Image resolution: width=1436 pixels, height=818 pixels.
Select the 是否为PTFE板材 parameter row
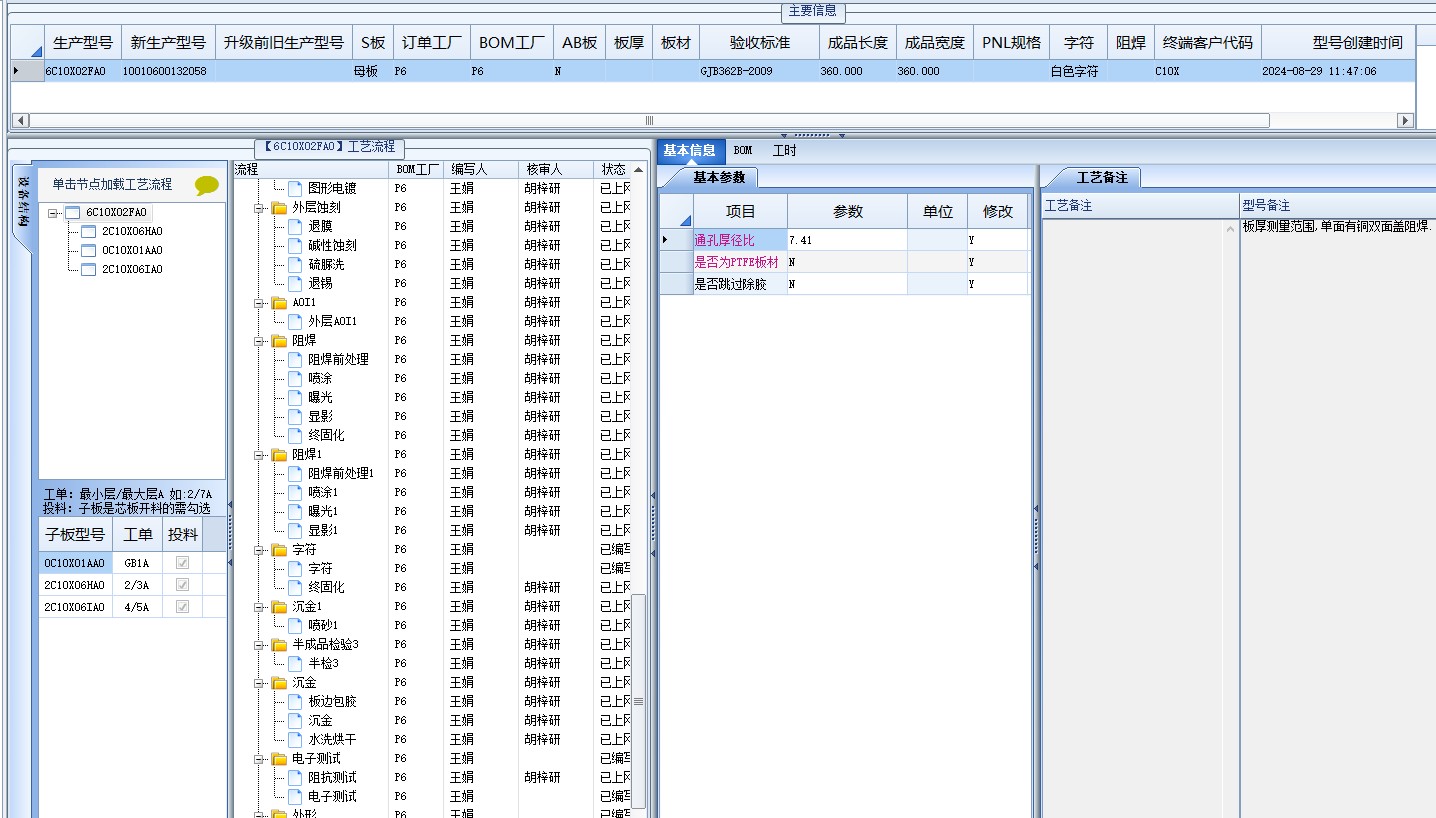[x=845, y=262]
